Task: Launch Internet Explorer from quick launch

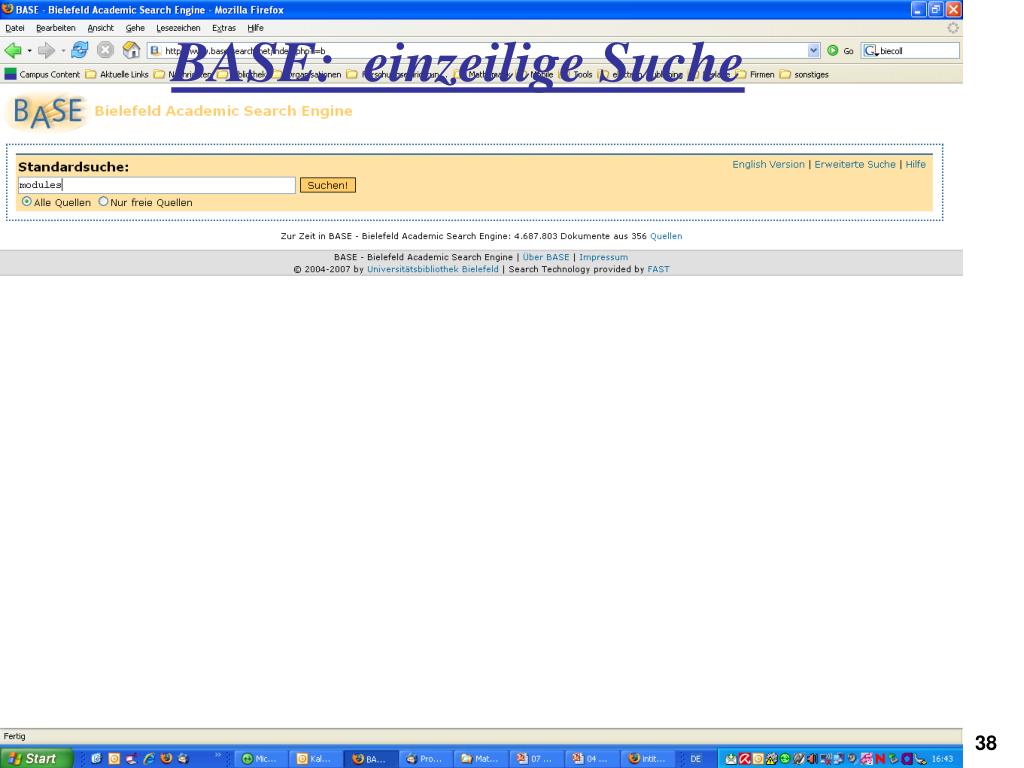Action: coord(149,759)
